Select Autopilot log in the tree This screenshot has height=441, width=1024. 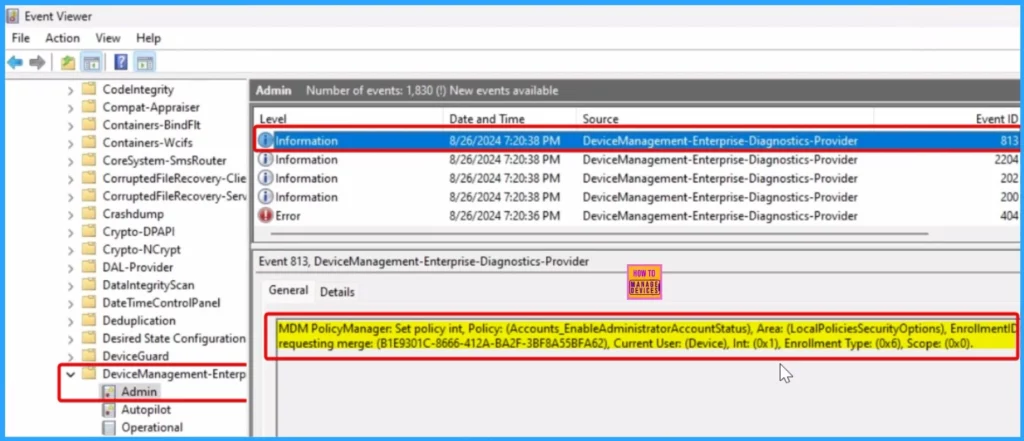tap(146, 410)
